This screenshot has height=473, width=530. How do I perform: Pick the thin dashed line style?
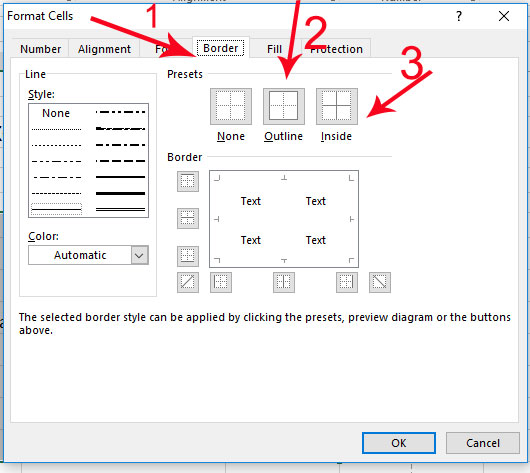56,193
